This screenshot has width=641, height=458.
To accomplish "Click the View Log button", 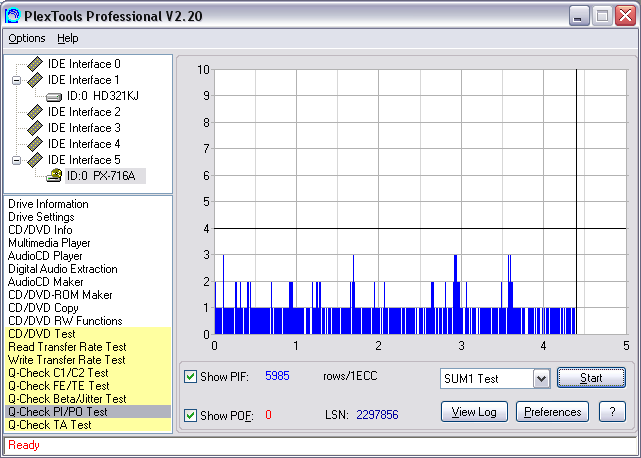I will [474, 412].
